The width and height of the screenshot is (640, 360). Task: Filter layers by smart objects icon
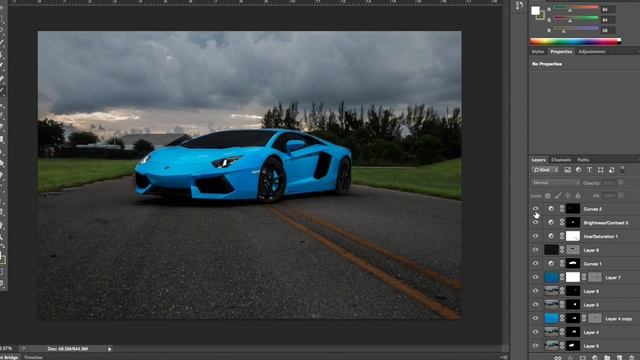[611, 170]
